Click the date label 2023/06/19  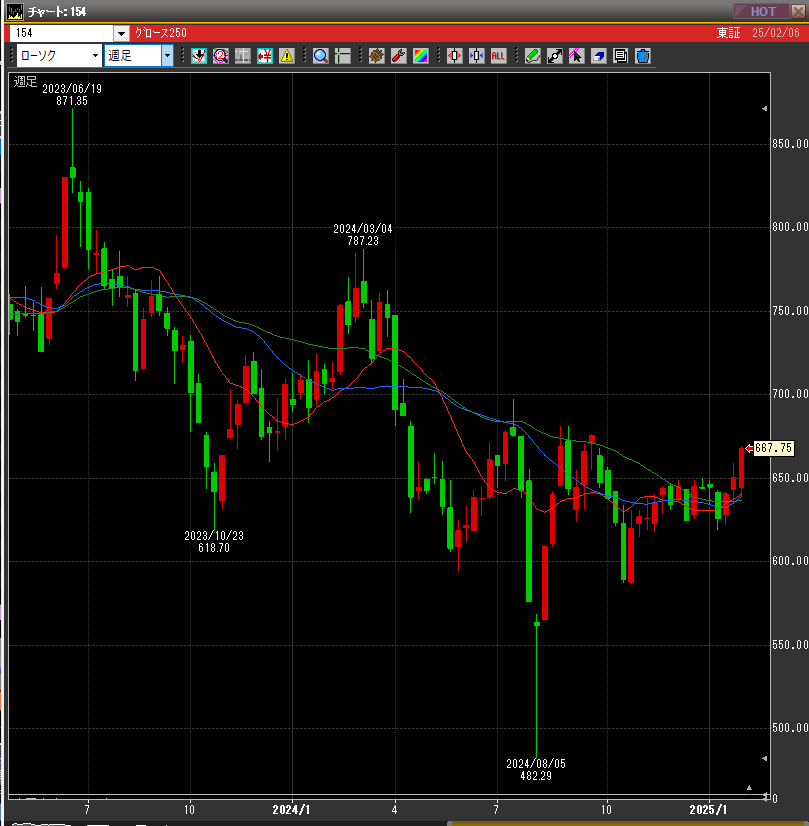(72, 88)
